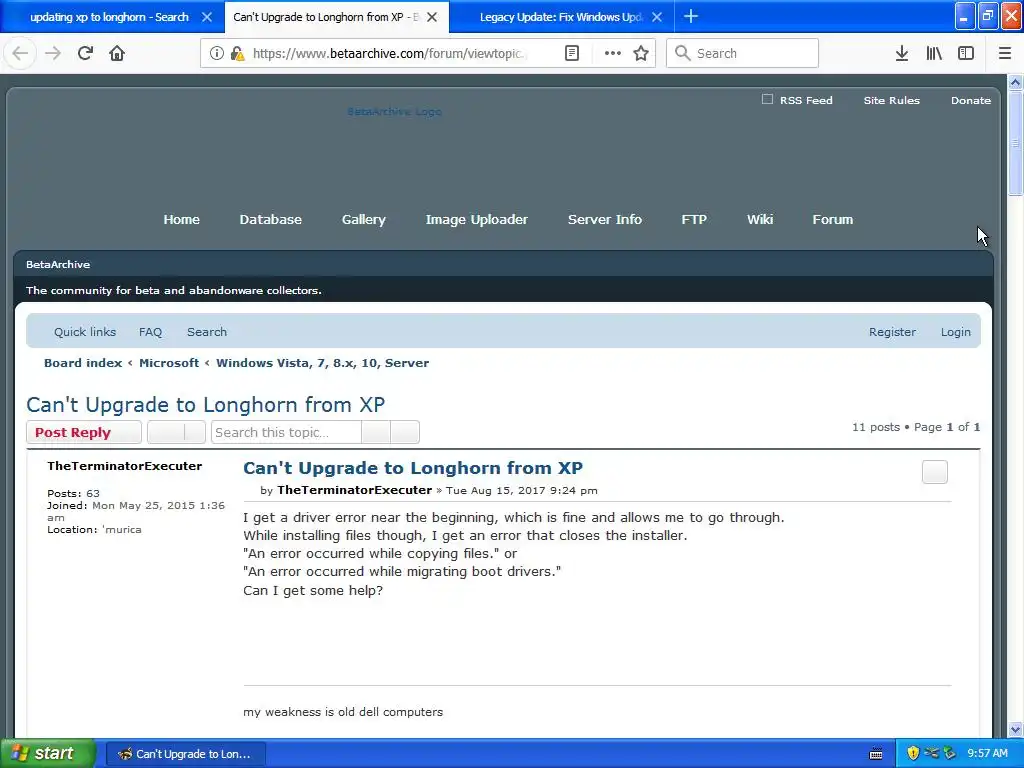Viewport: 1024px width, 768px height.
Task: Open page actions three-dot menu
Action: [613, 53]
